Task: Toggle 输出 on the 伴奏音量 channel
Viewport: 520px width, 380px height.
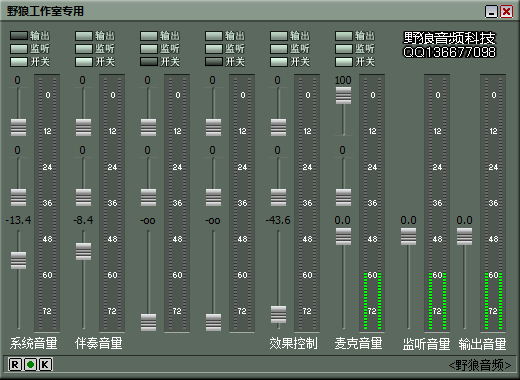Action: pyautogui.click(x=84, y=36)
